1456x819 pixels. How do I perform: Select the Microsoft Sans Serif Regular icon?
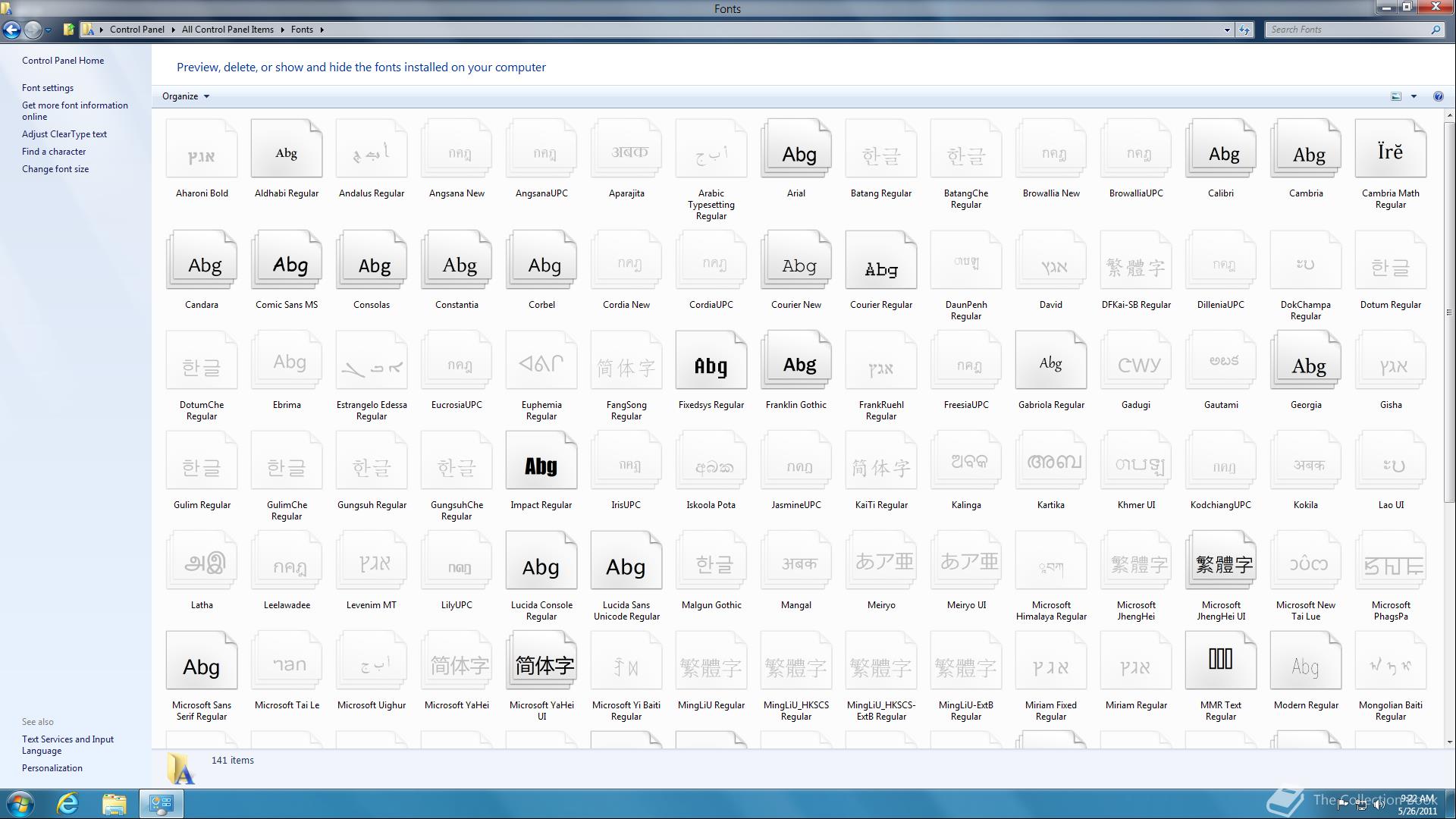[202, 661]
